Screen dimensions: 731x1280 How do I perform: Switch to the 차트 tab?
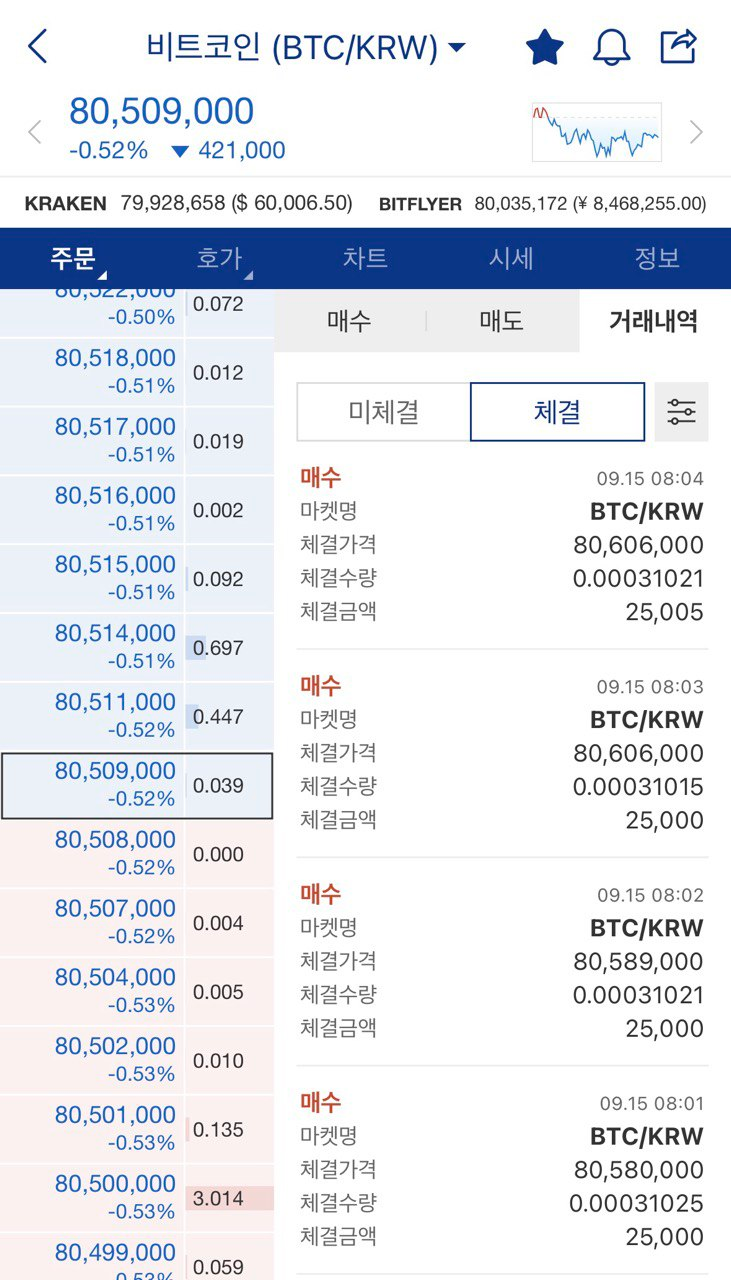point(365,258)
